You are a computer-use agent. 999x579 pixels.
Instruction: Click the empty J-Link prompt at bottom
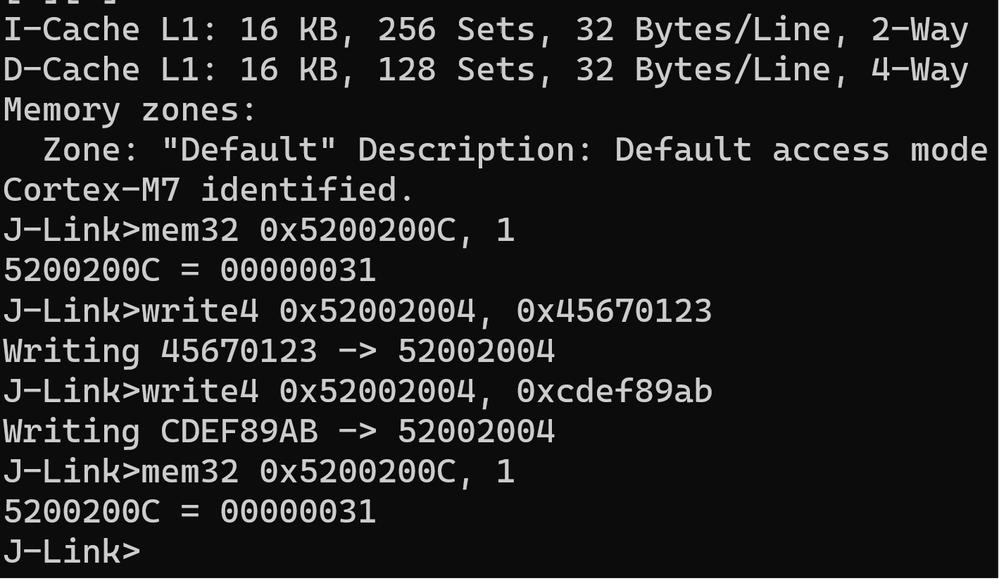(x=72, y=551)
